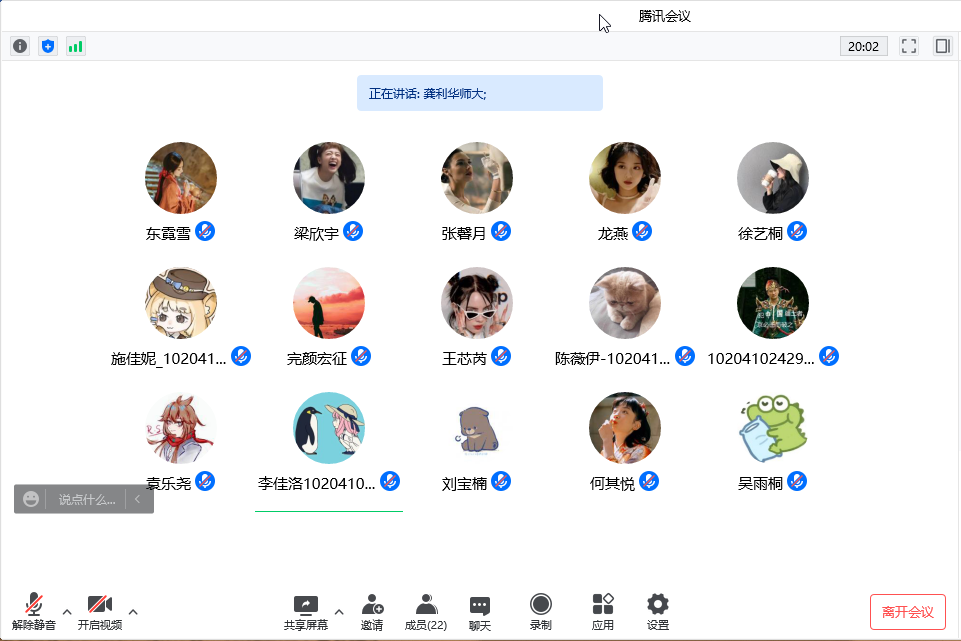
Task: Expand share options arrow beside 共享屏幕
Action: point(339,611)
